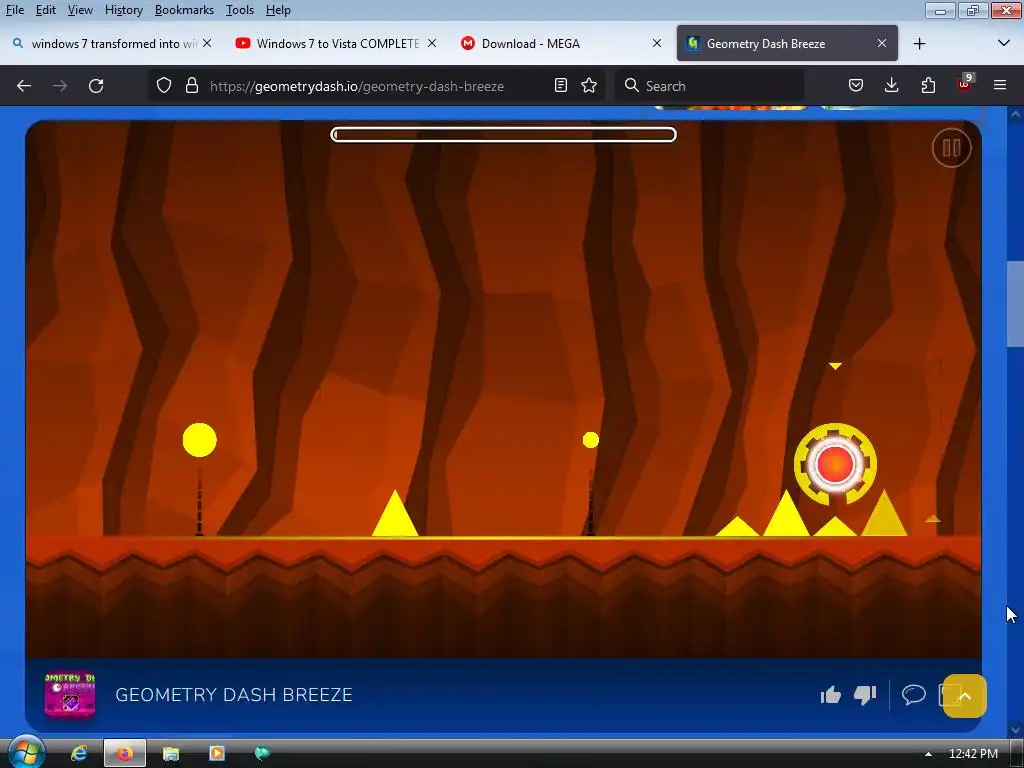Open the uBlock Origin extension icon
Screen dimensions: 1024x768
[965, 84]
